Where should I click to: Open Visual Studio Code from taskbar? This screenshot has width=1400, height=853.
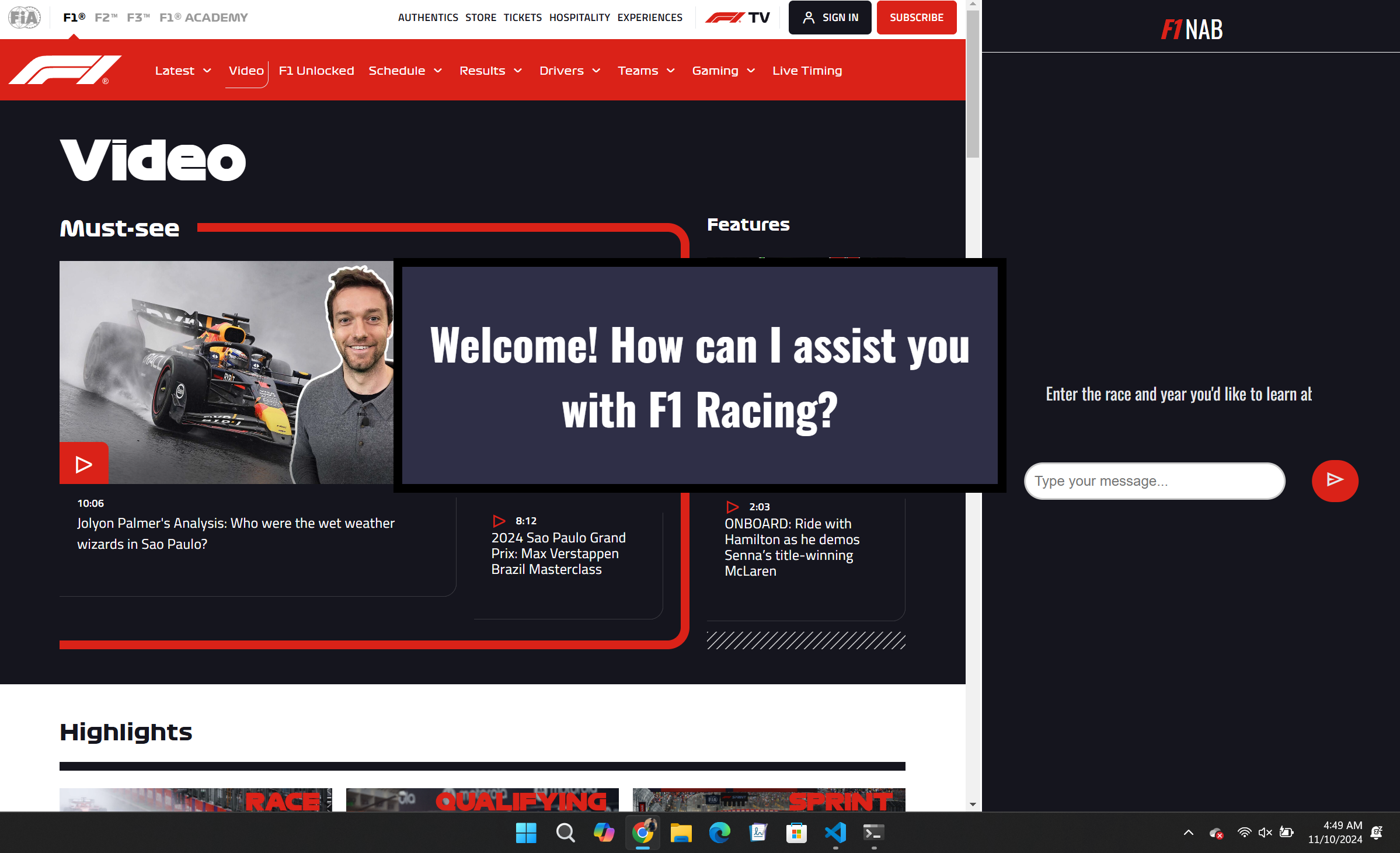[x=835, y=833]
